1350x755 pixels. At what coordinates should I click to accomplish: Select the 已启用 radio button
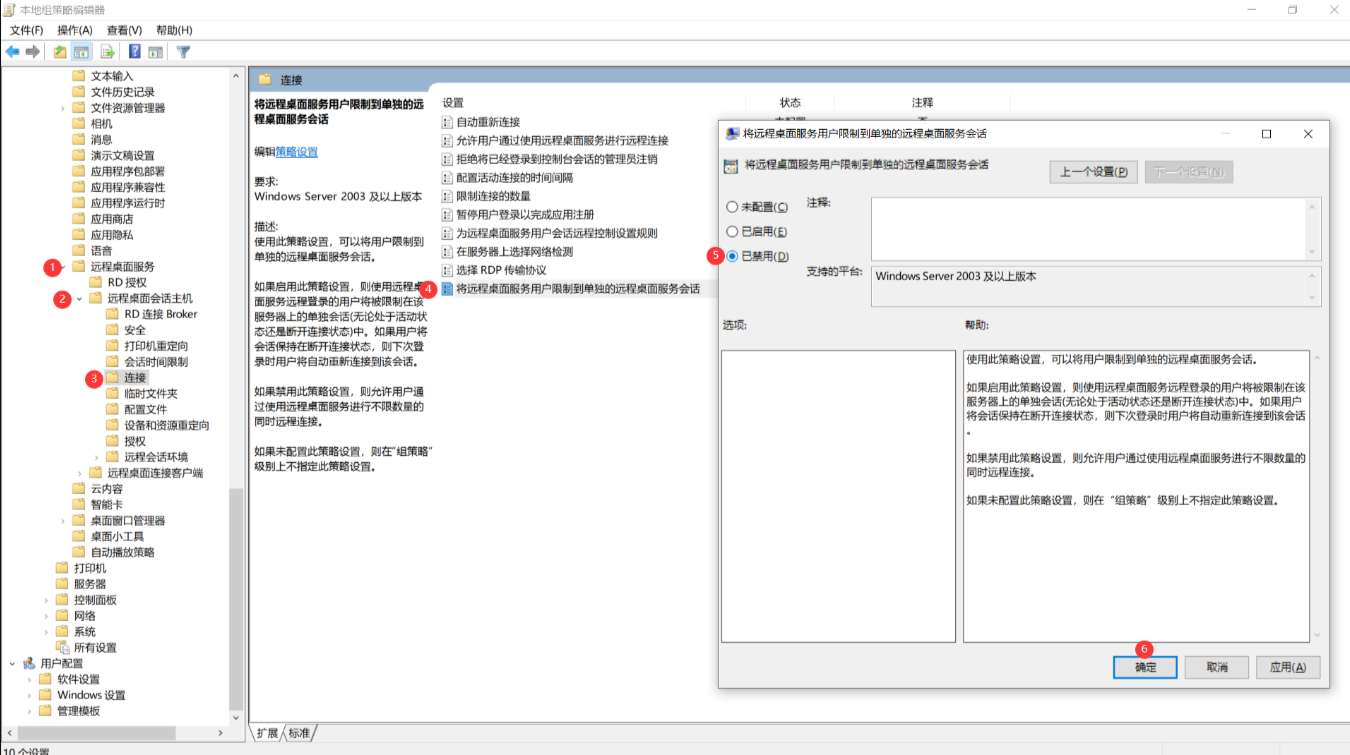pos(733,232)
